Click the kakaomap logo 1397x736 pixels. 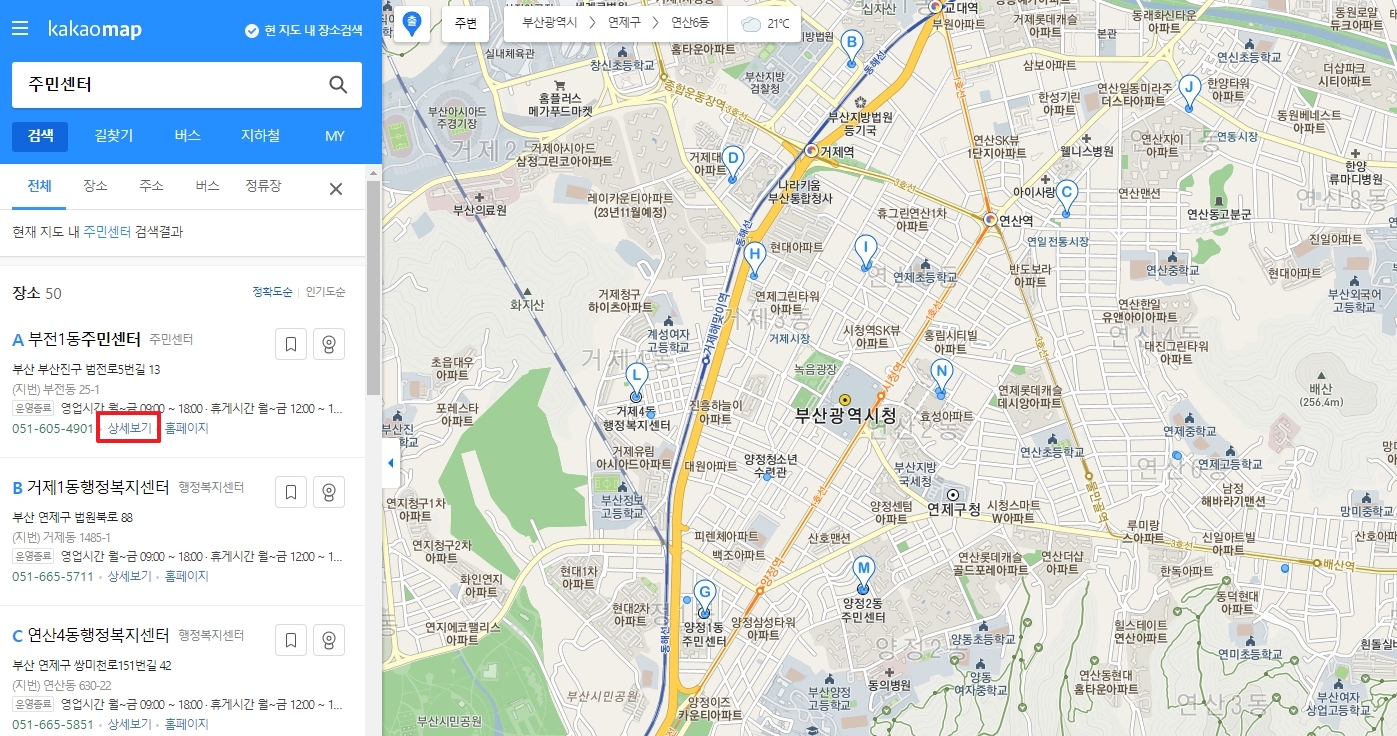pyautogui.click(x=94, y=30)
